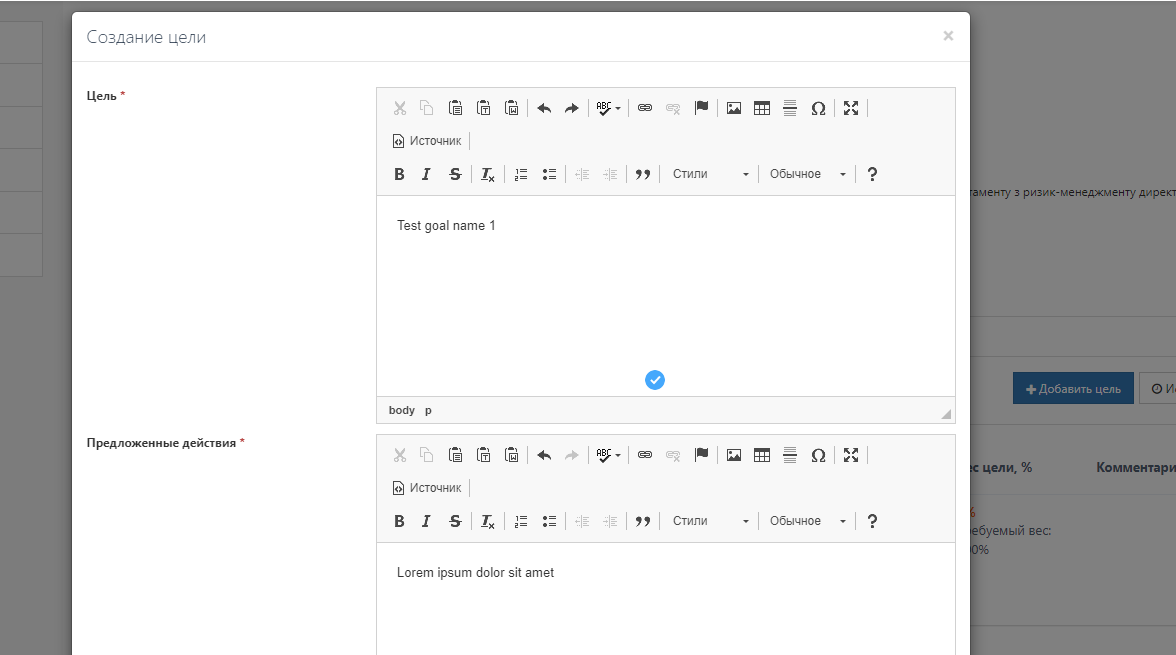The image size is (1176, 655).
Task: Click Paste icon in Предложенные действия editor
Action: [455, 455]
